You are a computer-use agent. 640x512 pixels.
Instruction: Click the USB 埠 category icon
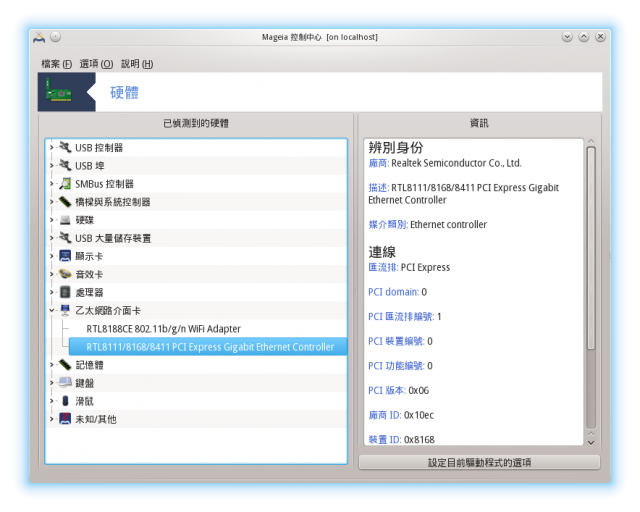[65, 165]
